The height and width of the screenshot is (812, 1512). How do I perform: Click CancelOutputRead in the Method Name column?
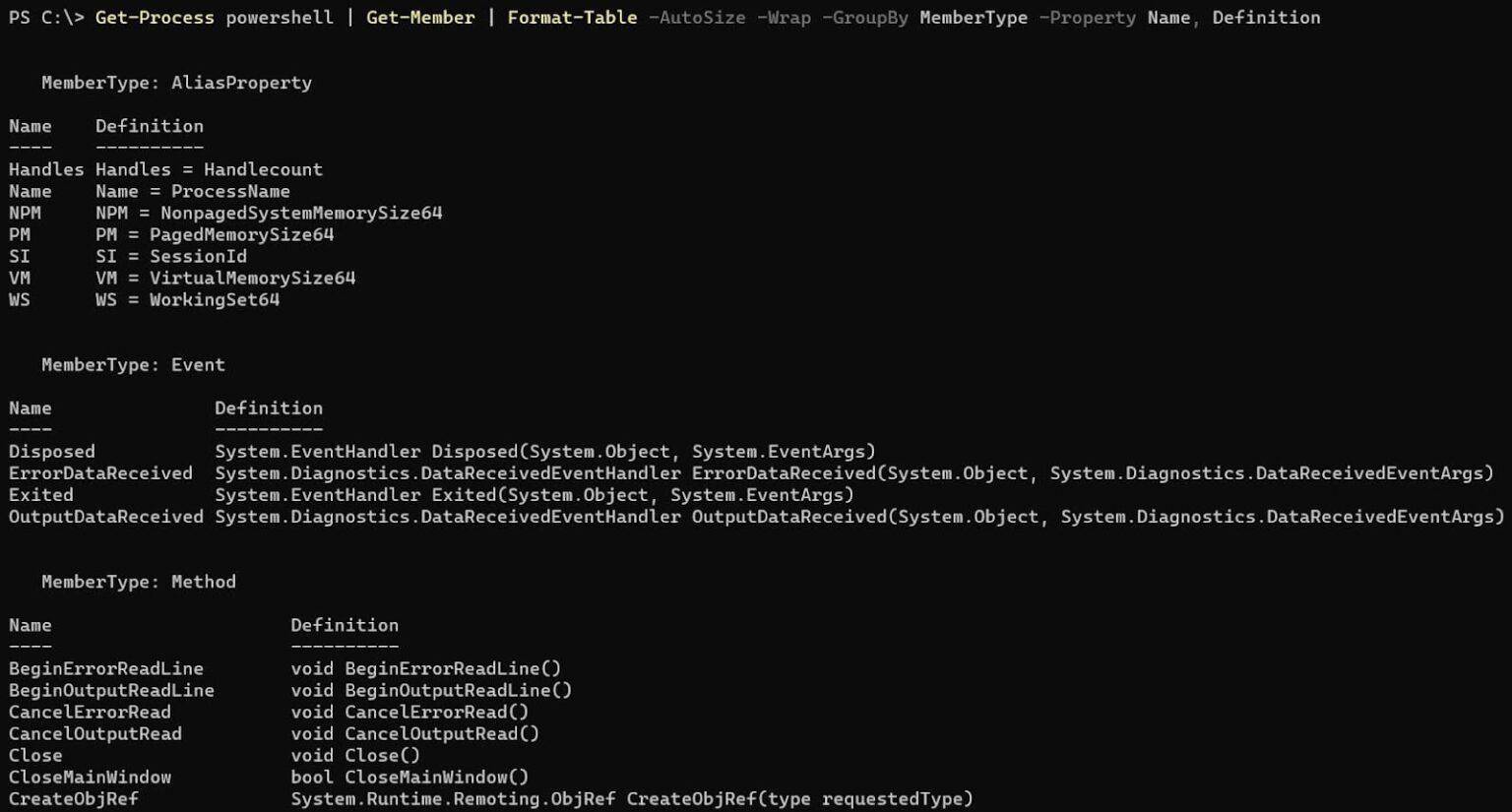(x=95, y=733)
